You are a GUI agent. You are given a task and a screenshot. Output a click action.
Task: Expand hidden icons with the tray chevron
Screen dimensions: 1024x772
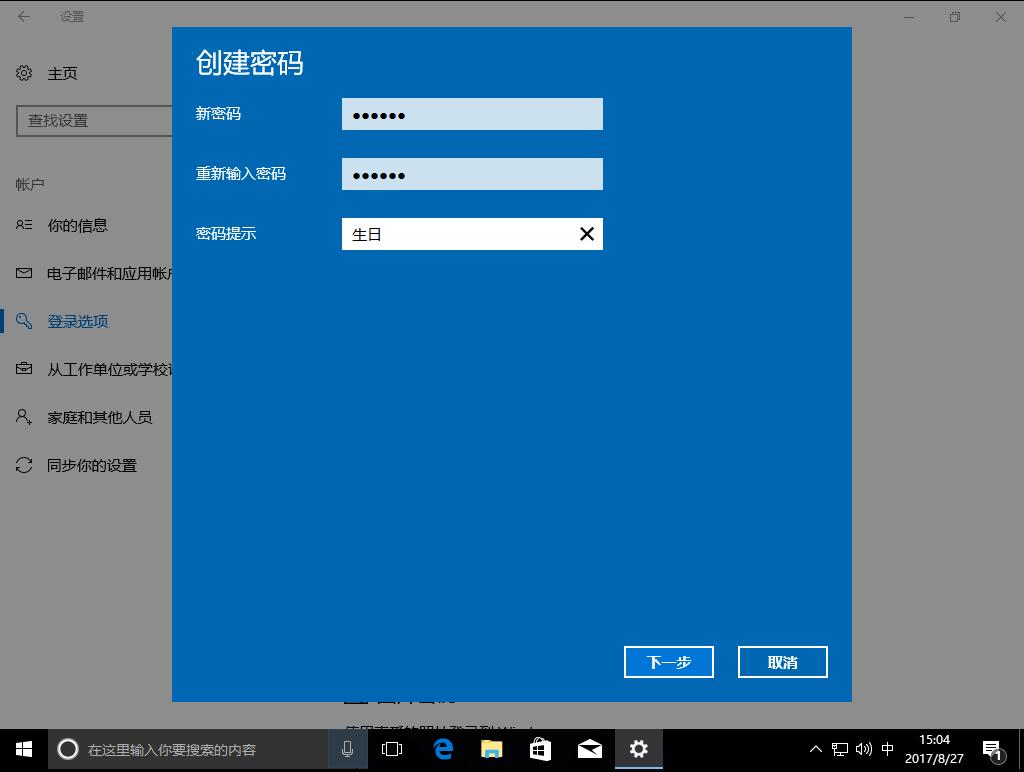[x=815, y=748]
